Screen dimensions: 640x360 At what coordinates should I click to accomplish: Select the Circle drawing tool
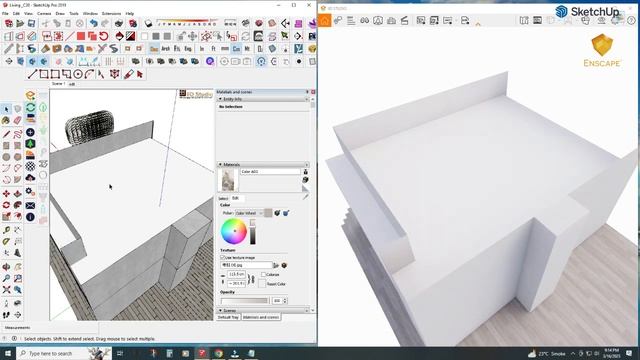(78, 74)
